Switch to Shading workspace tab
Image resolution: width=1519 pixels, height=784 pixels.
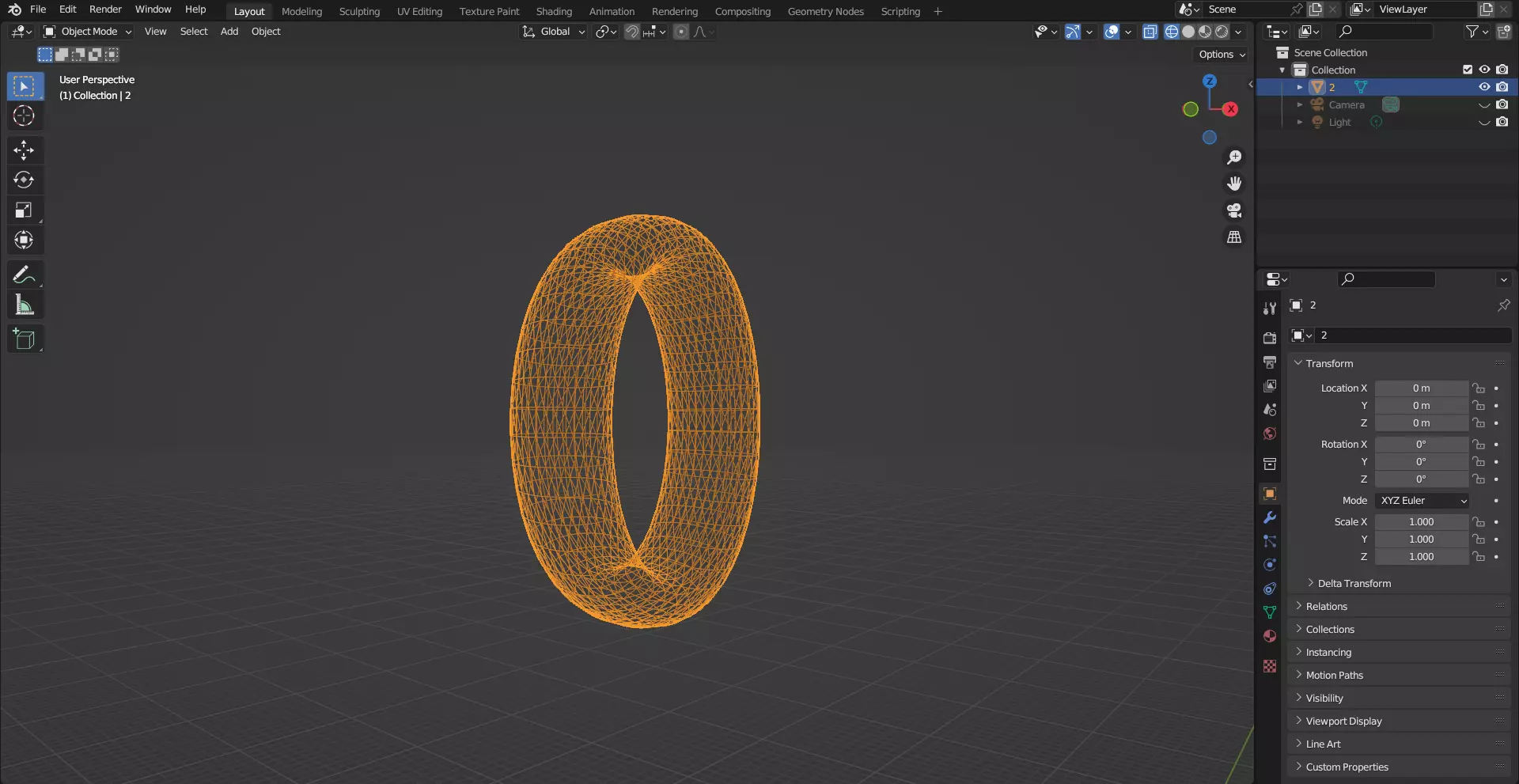[554, 11]
